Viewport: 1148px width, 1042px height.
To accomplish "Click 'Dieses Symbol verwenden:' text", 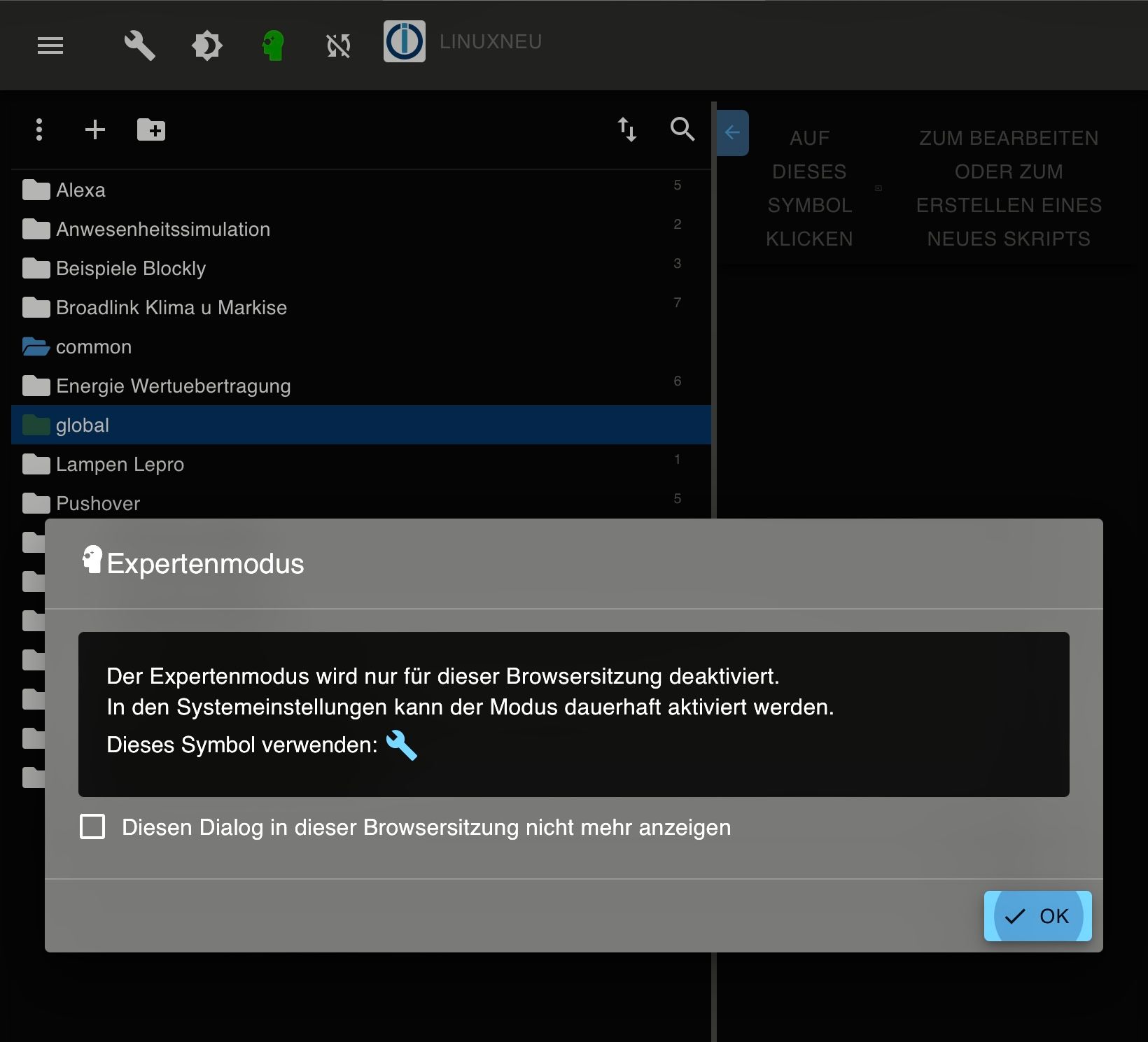I will [x=242, y=745].
